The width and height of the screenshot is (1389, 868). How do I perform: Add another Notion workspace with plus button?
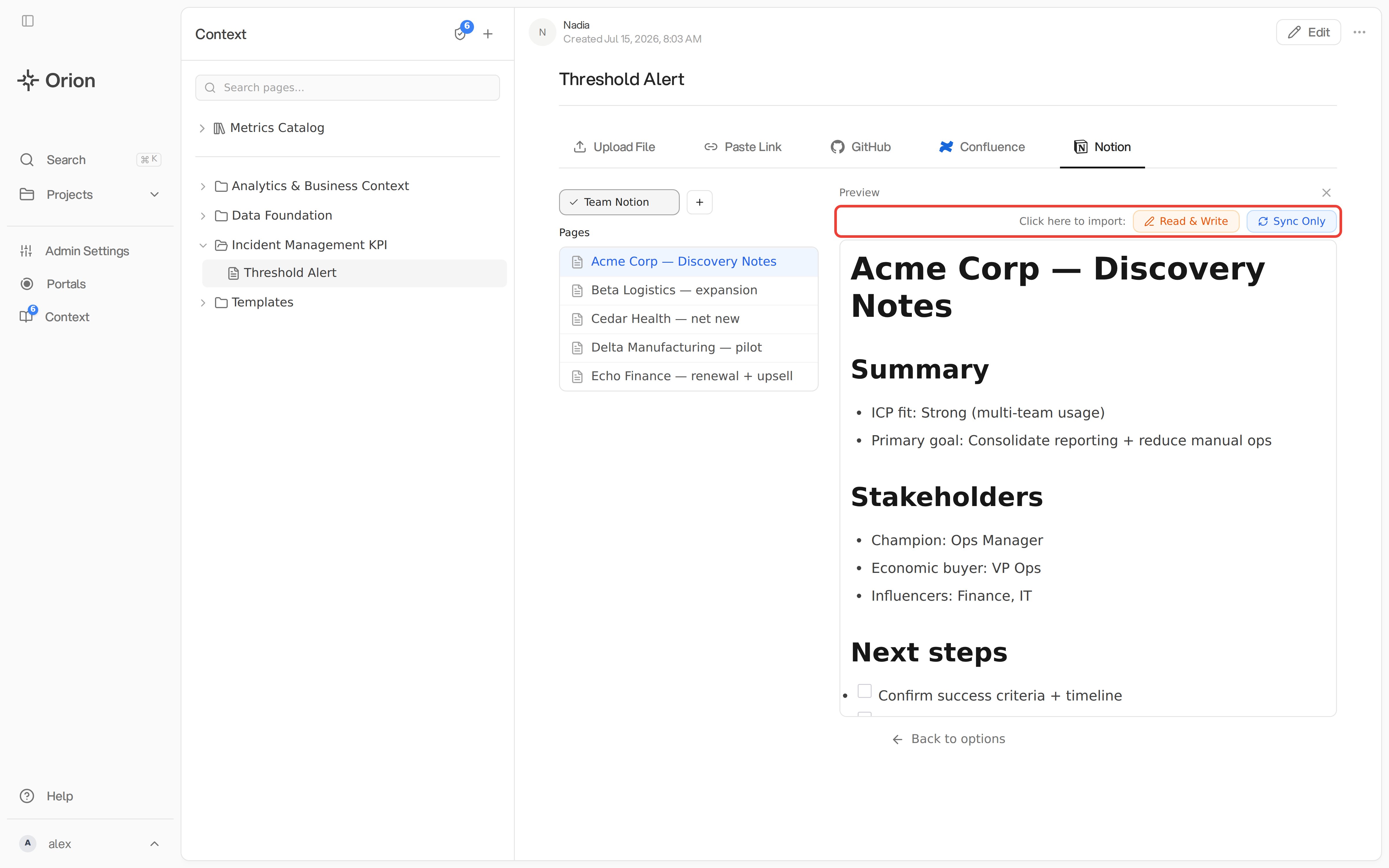tap(700, 202)
